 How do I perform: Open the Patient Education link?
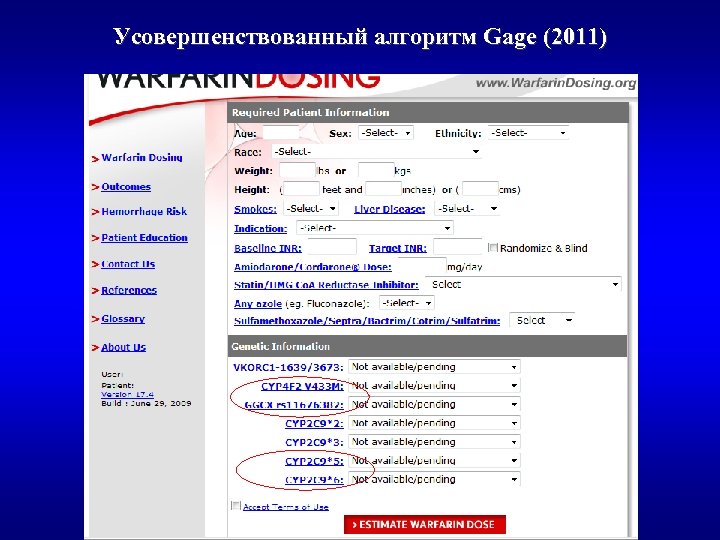tap(144, 238)
